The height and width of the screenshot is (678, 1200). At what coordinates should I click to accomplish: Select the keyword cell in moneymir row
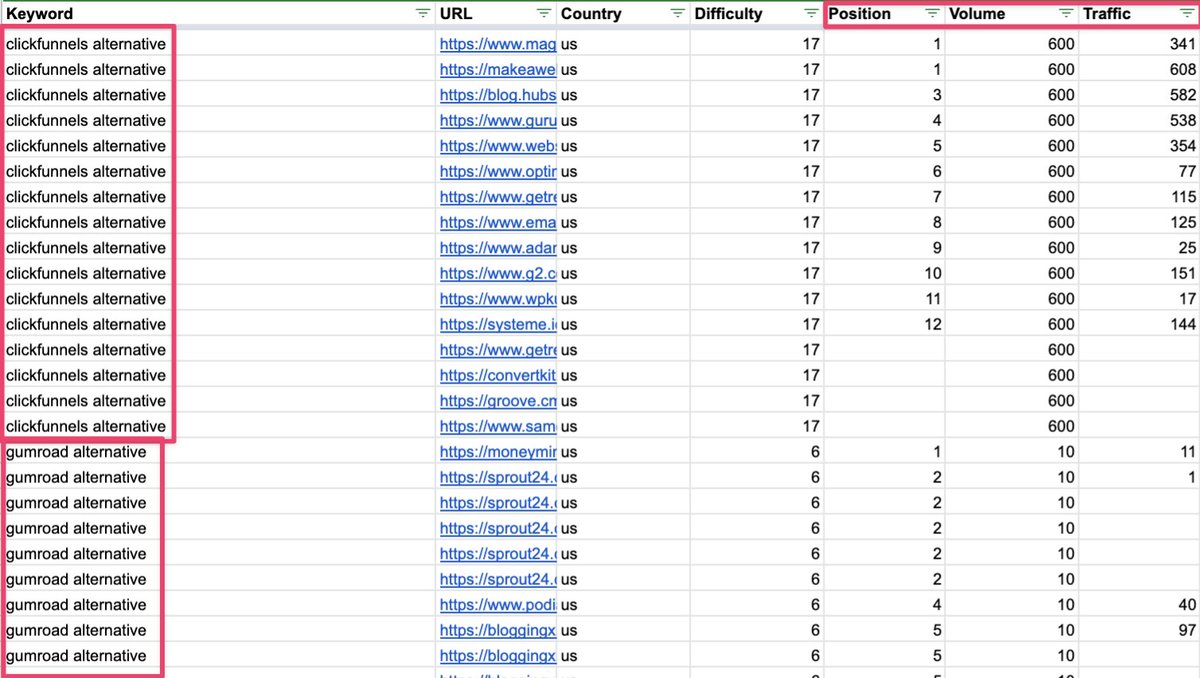click(x=219, y=452)
